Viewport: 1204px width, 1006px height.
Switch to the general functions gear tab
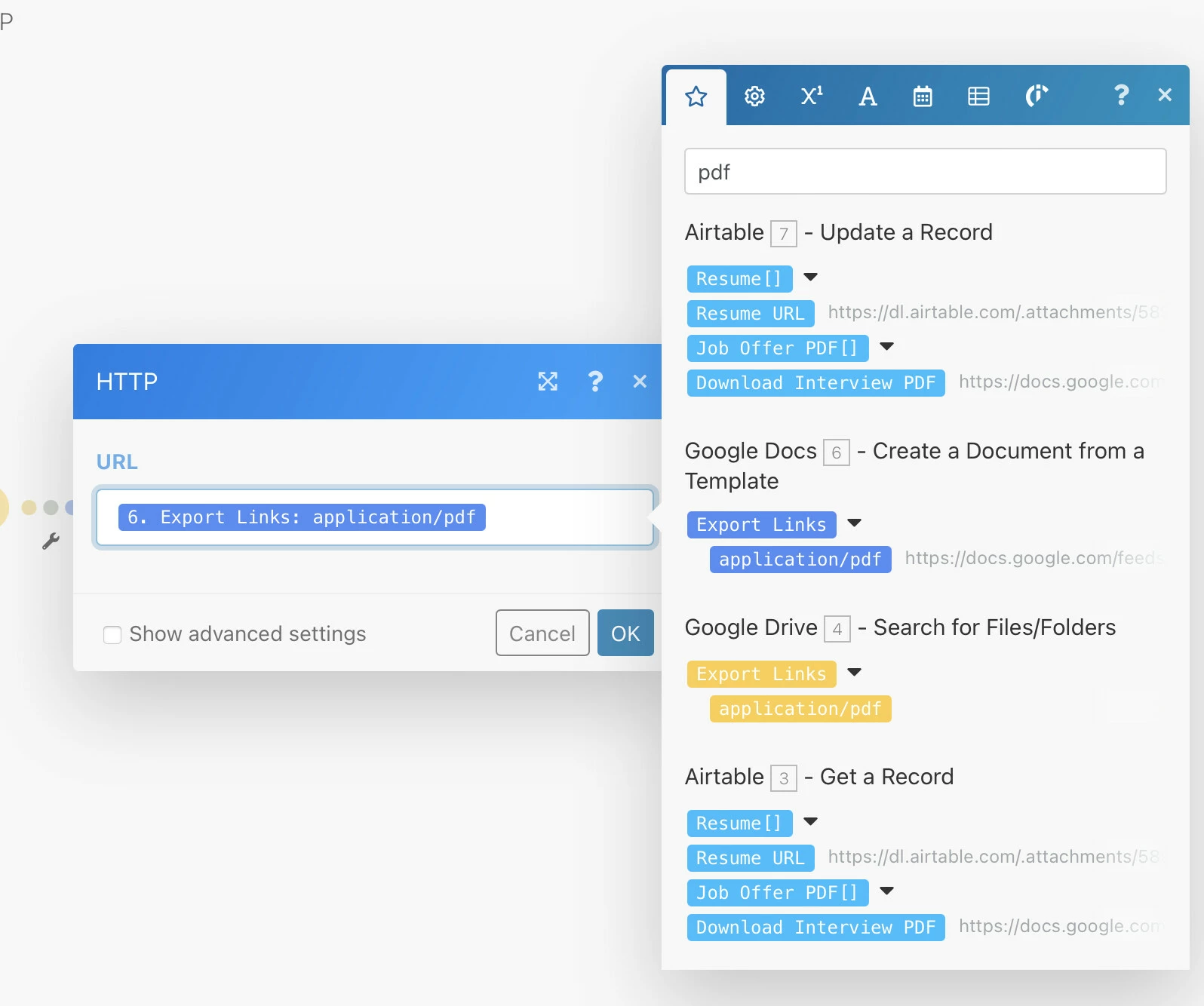(x=754, y=97)
